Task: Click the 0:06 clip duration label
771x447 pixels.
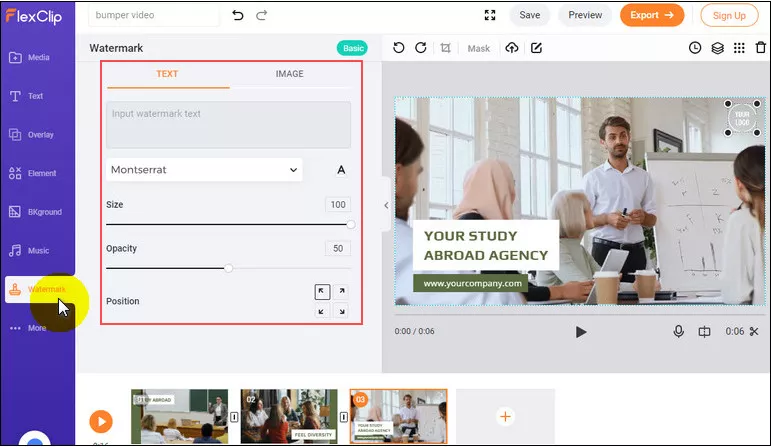Action: pyautogui.click(x=735, y=331)
